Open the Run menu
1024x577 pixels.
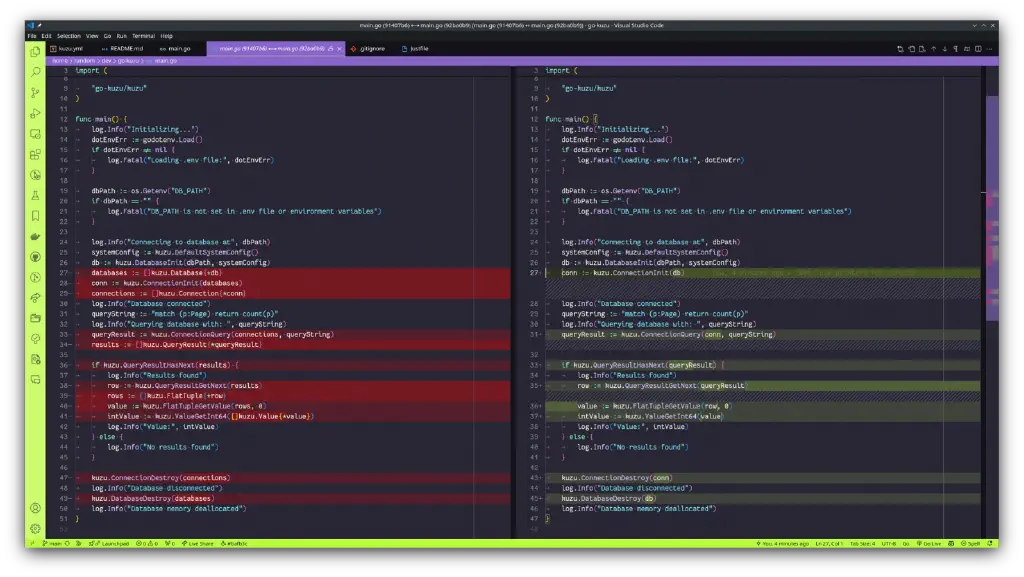[121, 36]
